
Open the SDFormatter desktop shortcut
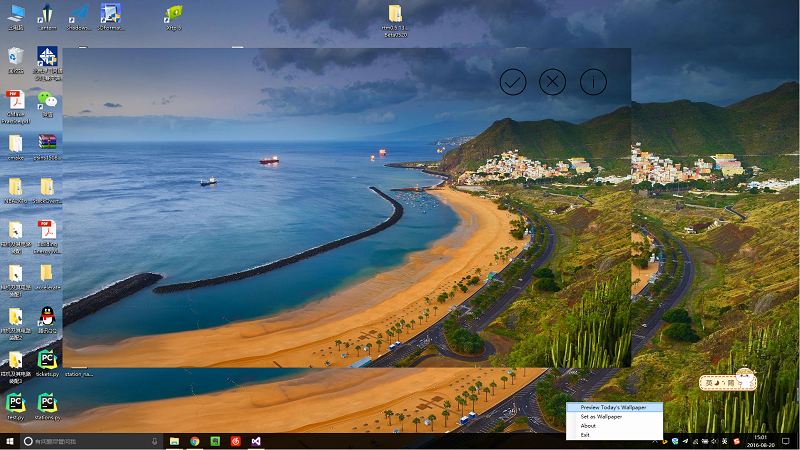(110, 17)
